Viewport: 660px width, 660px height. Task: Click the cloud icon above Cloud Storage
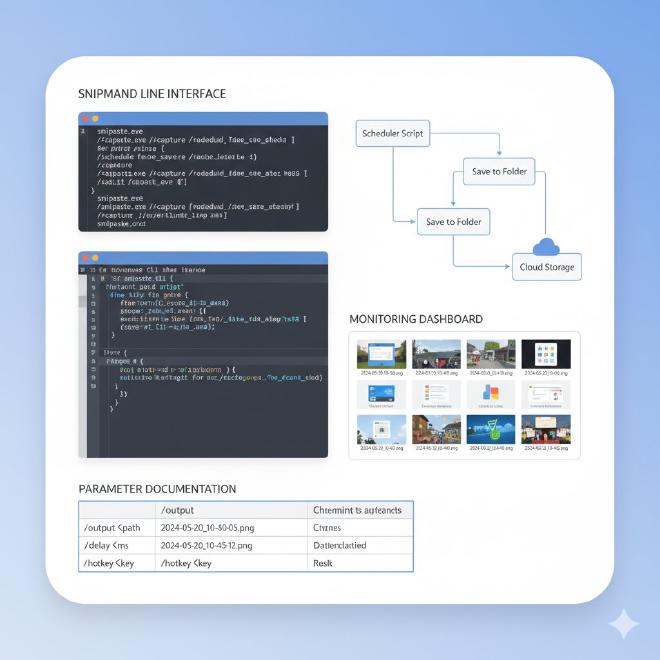[x=547, y=246]
